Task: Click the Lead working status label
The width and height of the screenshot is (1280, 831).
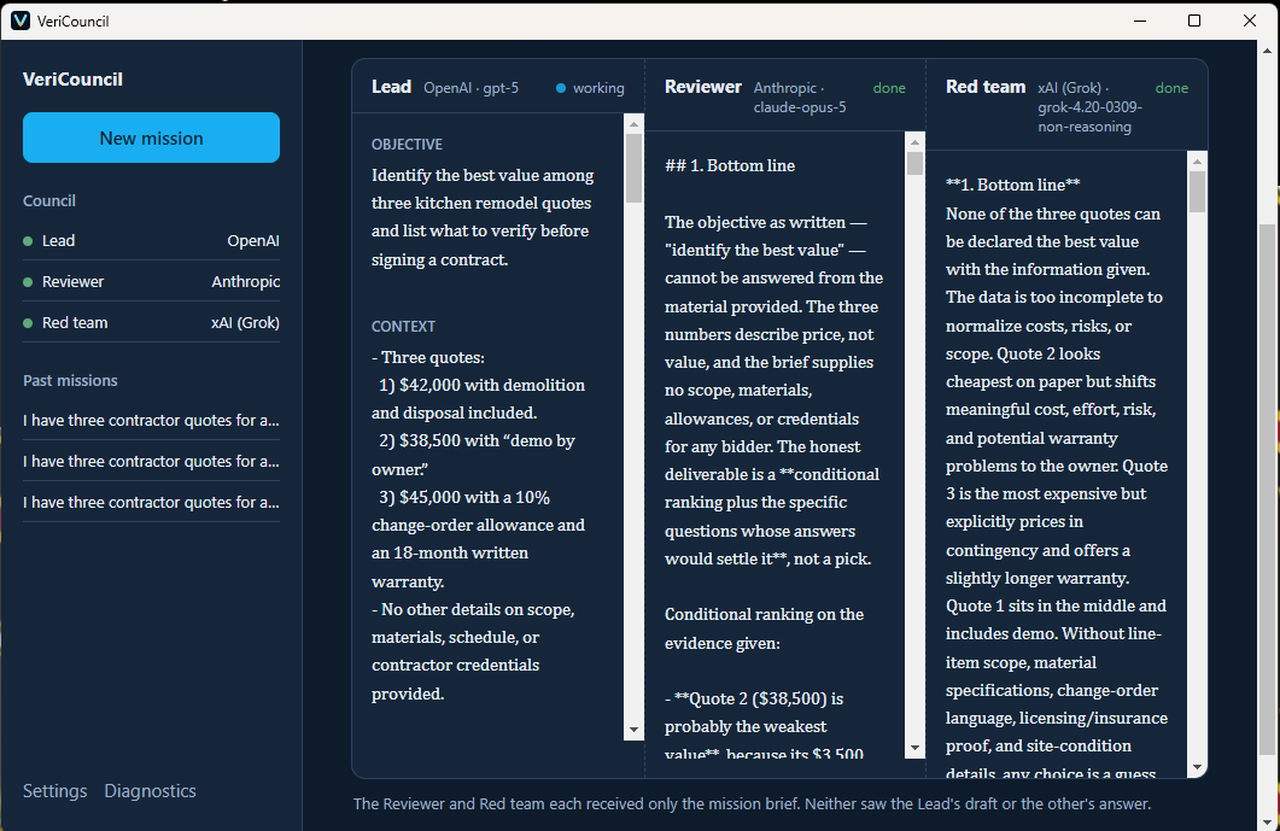Action: pyautogui.click(x=598, y=88)
